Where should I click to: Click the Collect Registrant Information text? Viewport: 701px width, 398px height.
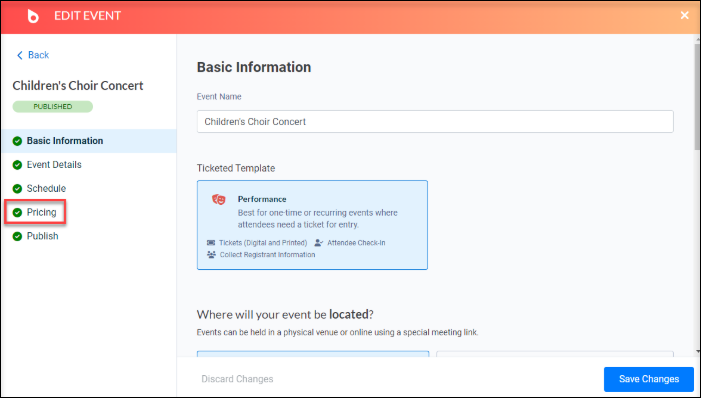tap(267, 255)
